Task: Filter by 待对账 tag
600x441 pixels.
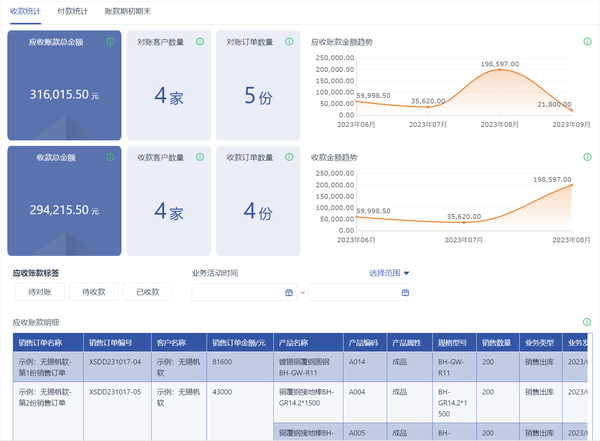Action: pos(40,292)
